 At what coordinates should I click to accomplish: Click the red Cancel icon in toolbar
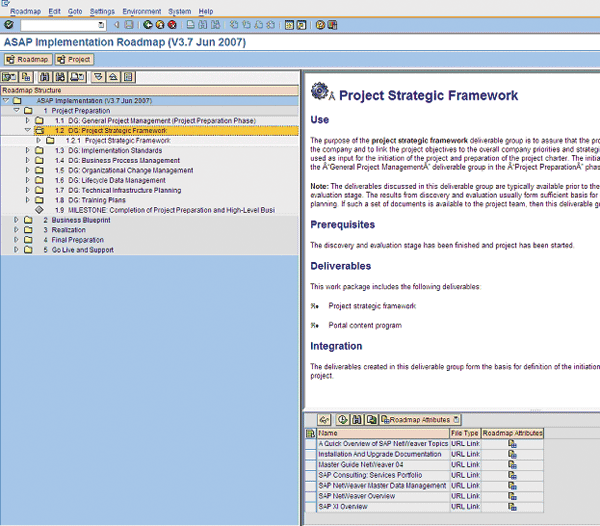171,24
